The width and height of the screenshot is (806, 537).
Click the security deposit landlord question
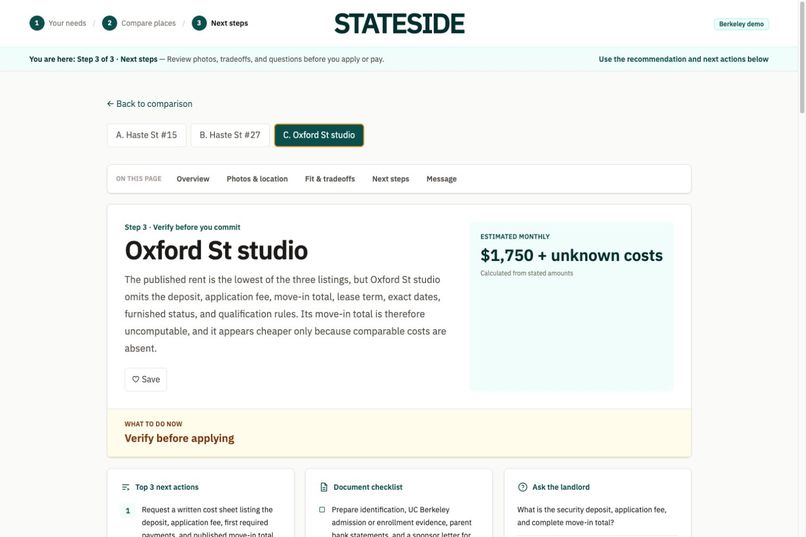(x=592, y=516)
